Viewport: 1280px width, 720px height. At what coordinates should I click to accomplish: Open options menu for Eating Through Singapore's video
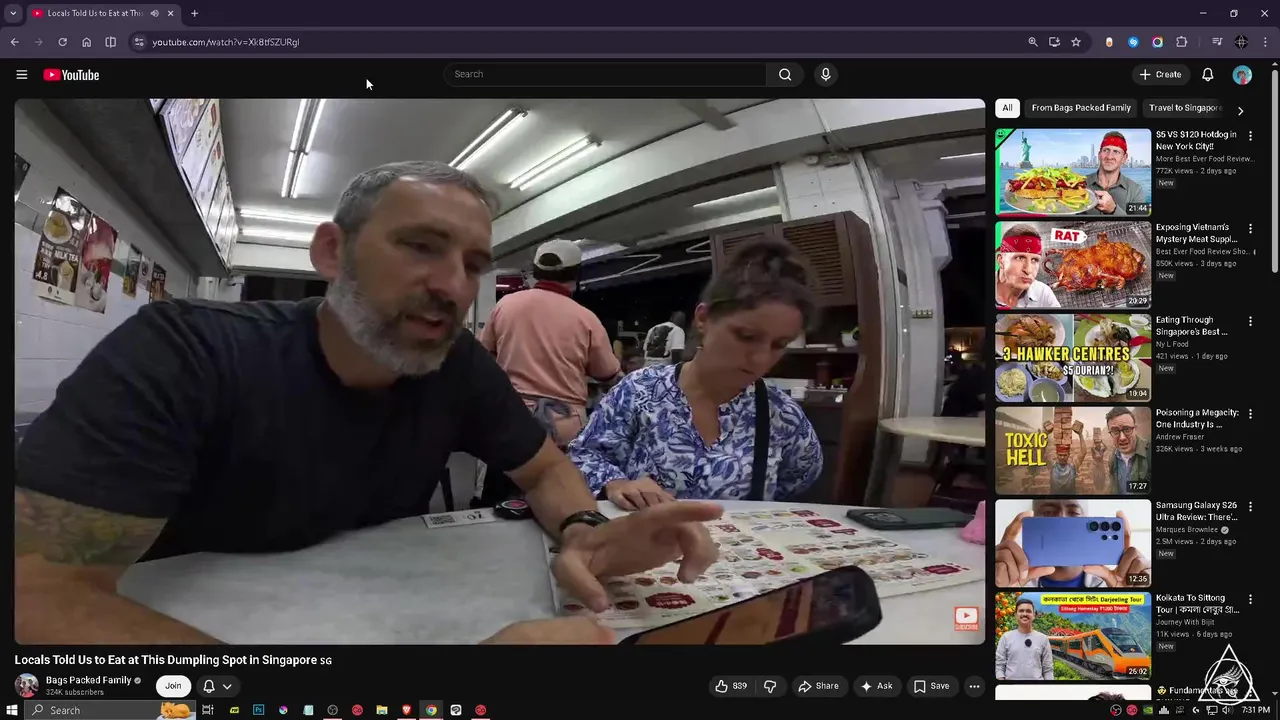point(1250,322)
